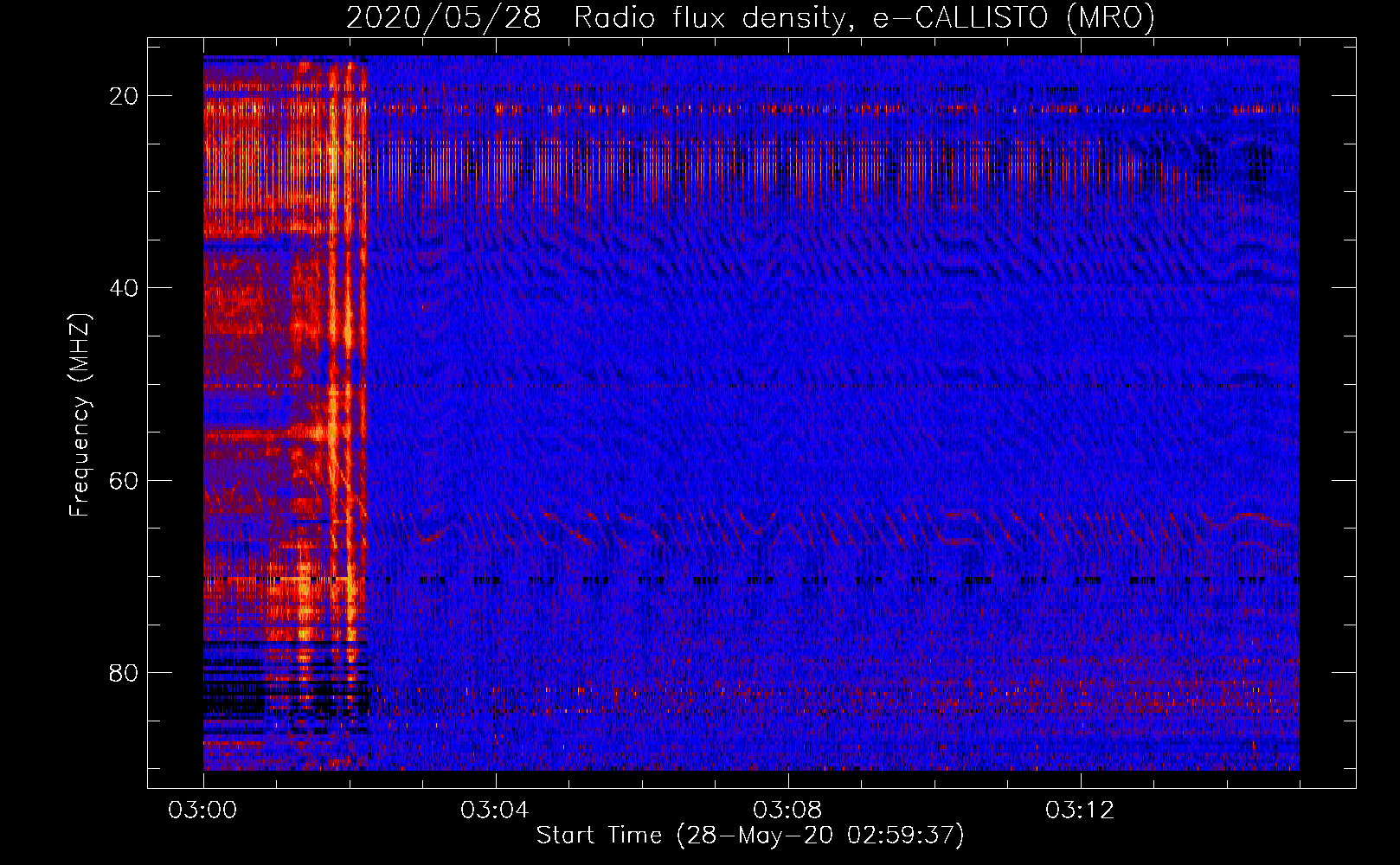1400x865 pixels.
Task: Click the 'Start Time (28-May-20 02:59:37)' axis label
Action: point(750,836)
